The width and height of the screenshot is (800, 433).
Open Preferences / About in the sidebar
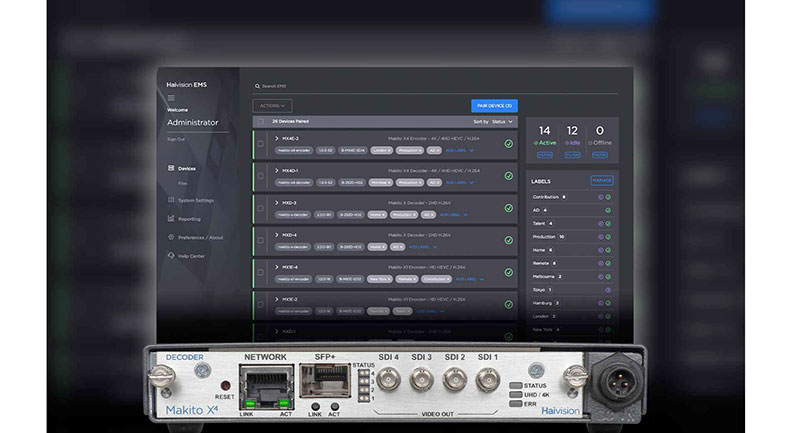pos(201,238)
